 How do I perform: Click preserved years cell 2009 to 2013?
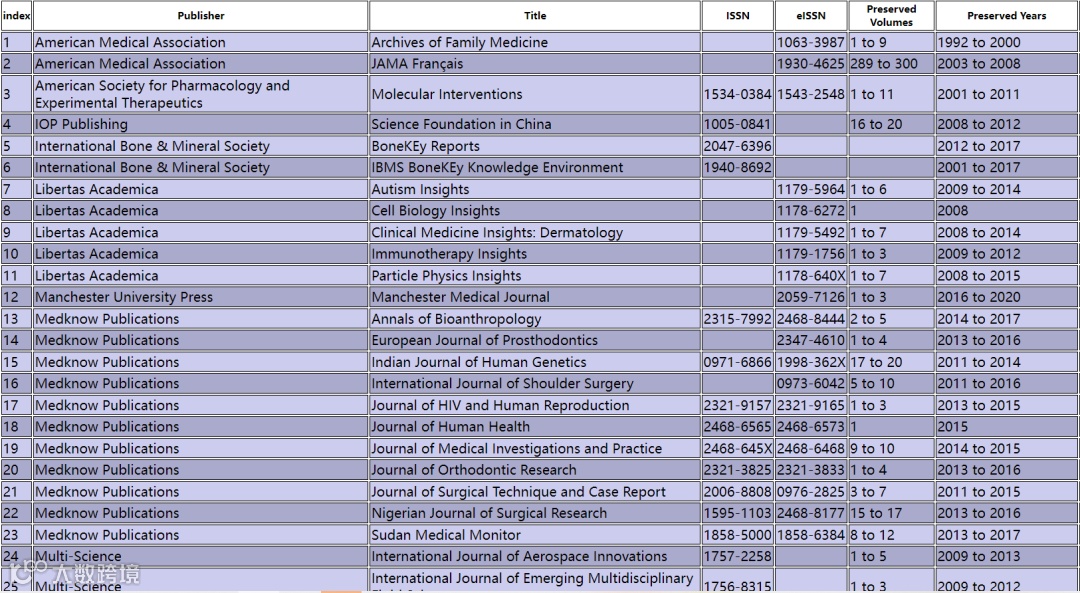tap(1006, 556)
